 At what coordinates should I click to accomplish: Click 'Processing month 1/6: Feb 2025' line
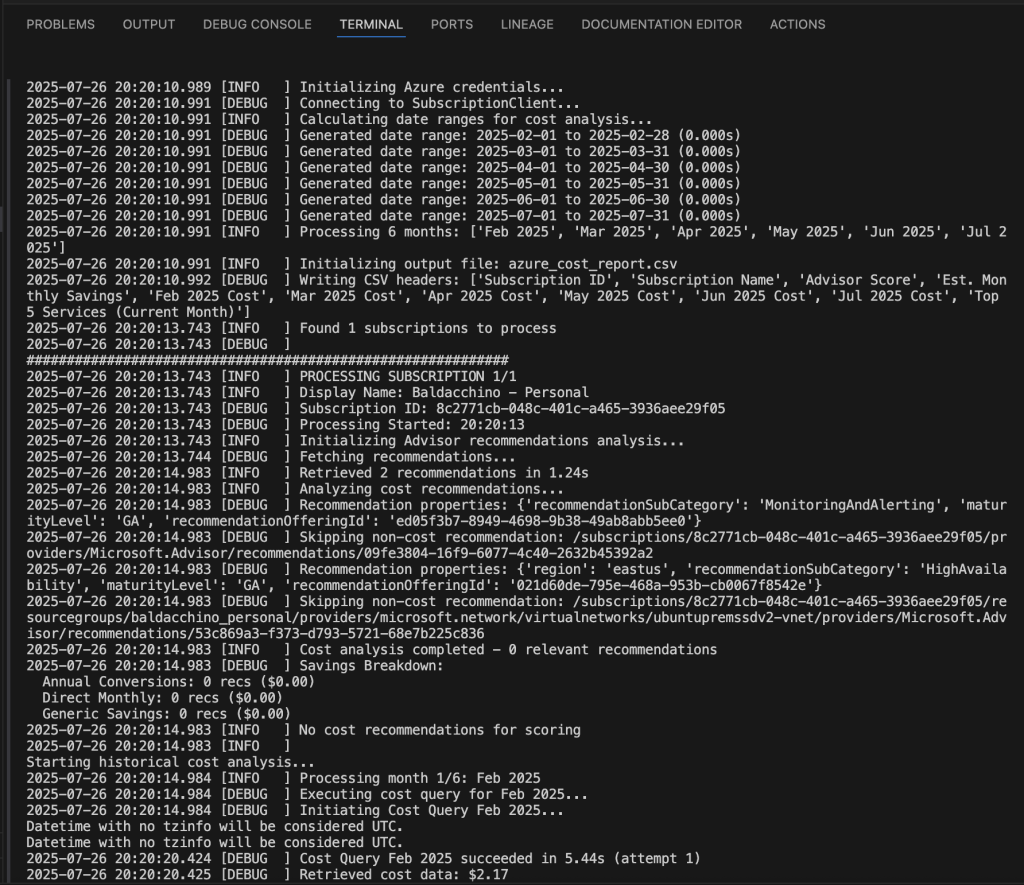(x=283, y=778)
